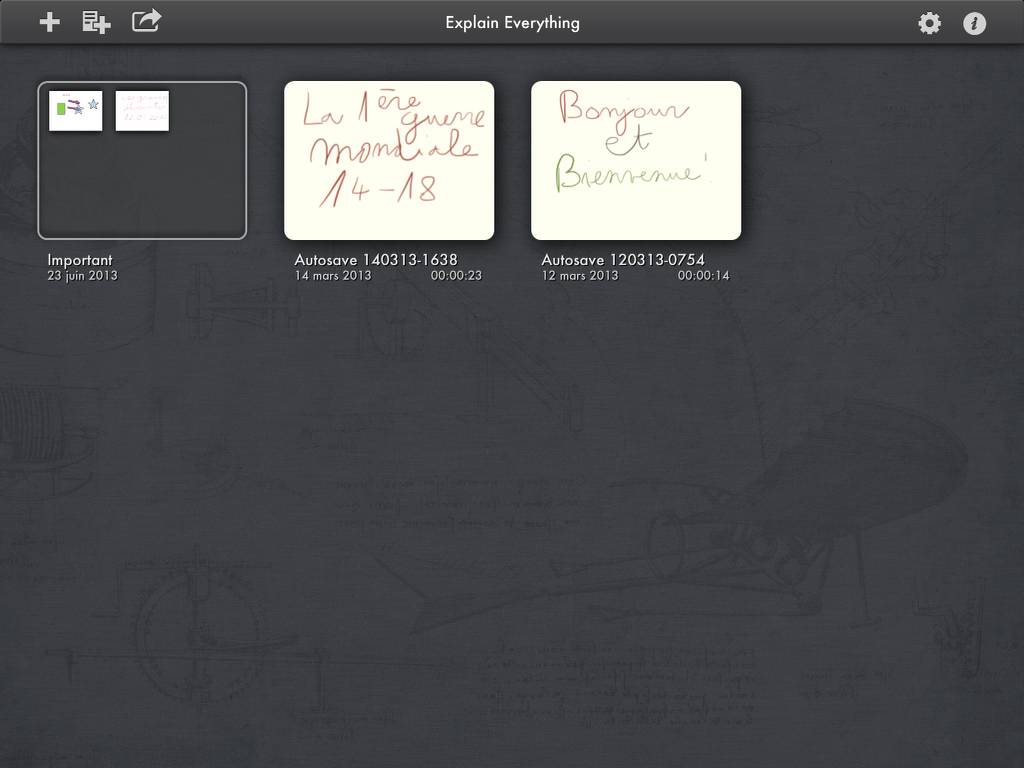Click the Autosave 120313-0754 project title
Image resolution: width=1024 pixels, height=768 pixels.
623,260
